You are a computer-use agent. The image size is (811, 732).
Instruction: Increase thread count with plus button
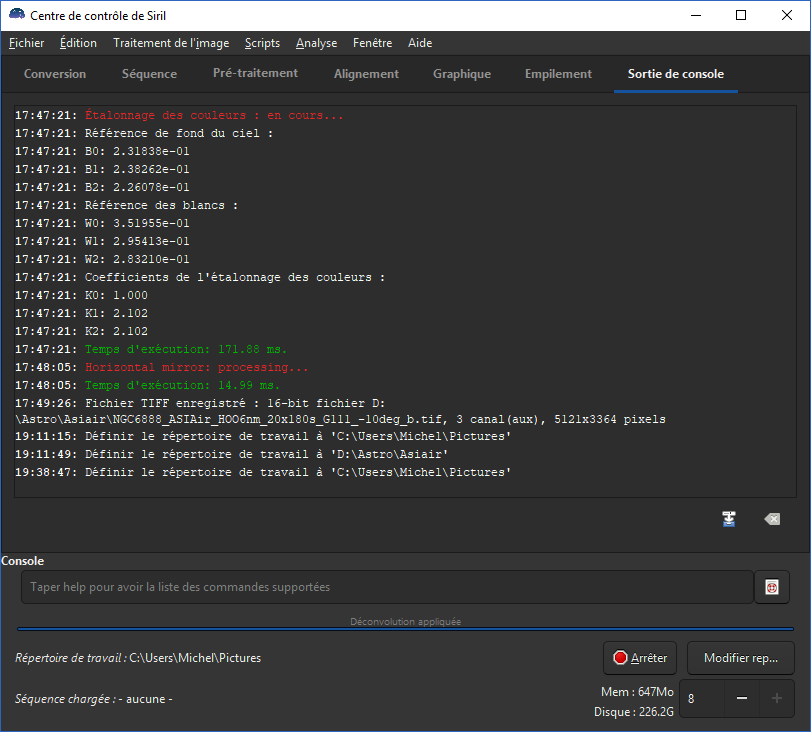[x=776, y=698]
